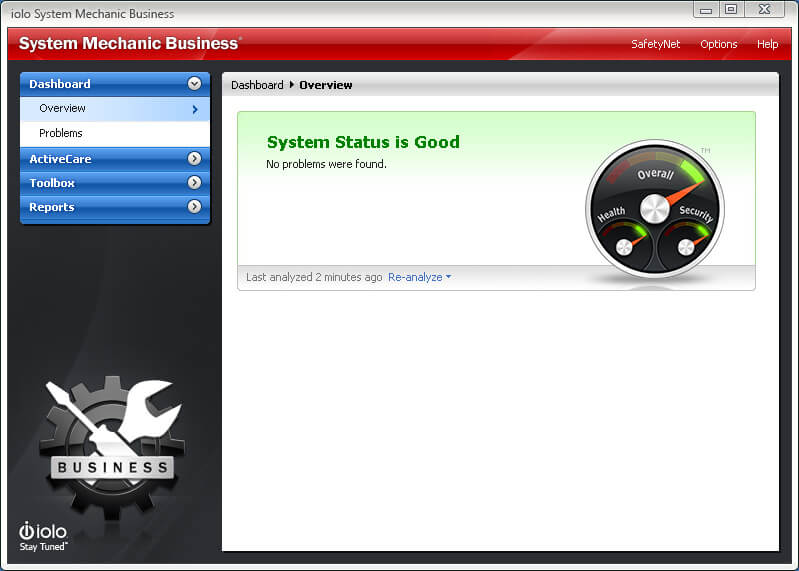Expand the ActiveCare section chevron
Screen dimensions: 799x571
click(194, 159)
